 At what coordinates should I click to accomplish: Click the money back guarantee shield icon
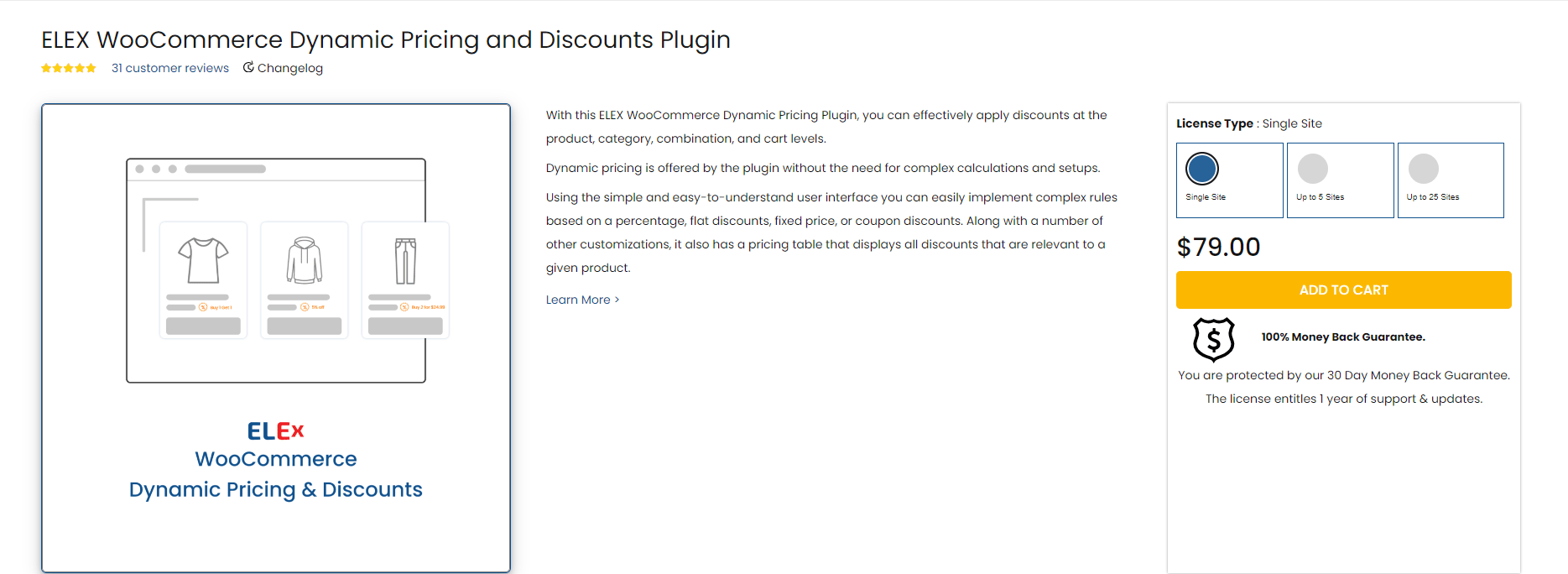(x=1213, y=339)
